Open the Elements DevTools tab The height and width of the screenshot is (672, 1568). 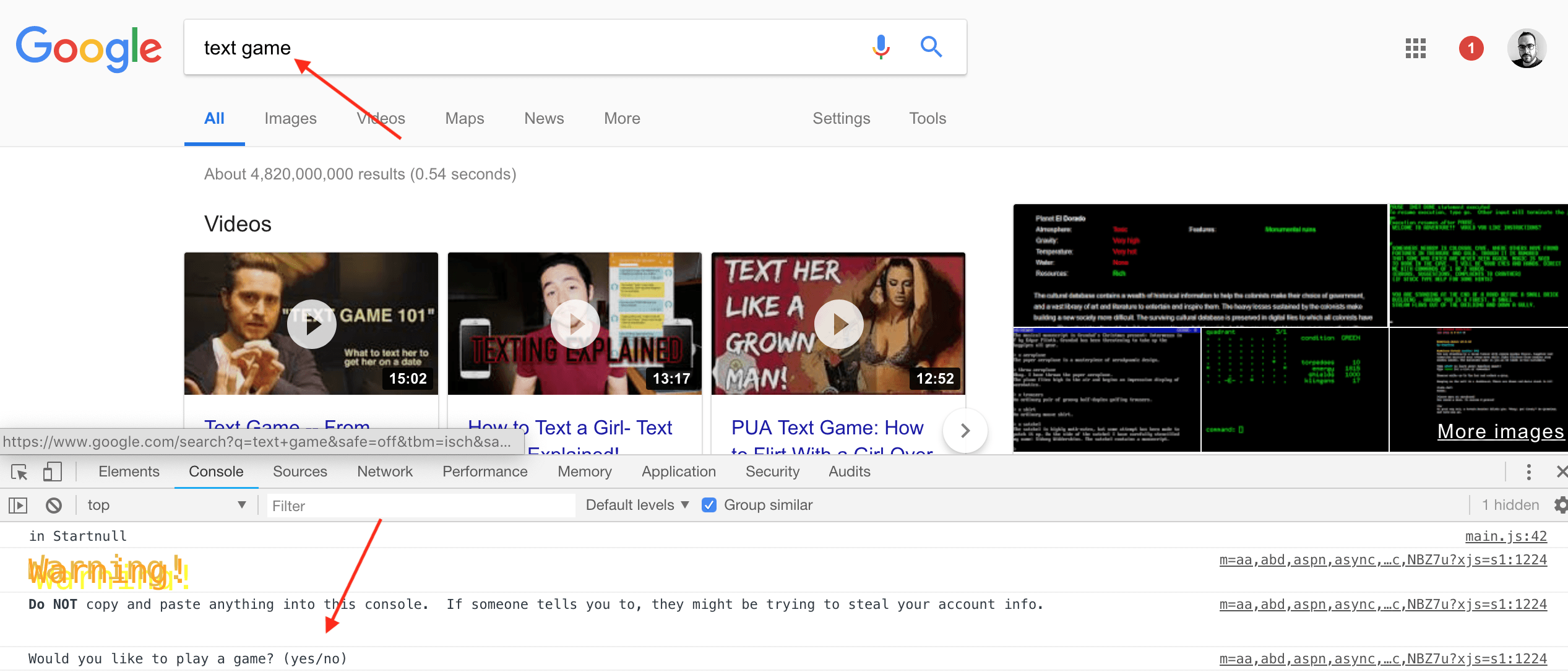(x=129, y=472)
